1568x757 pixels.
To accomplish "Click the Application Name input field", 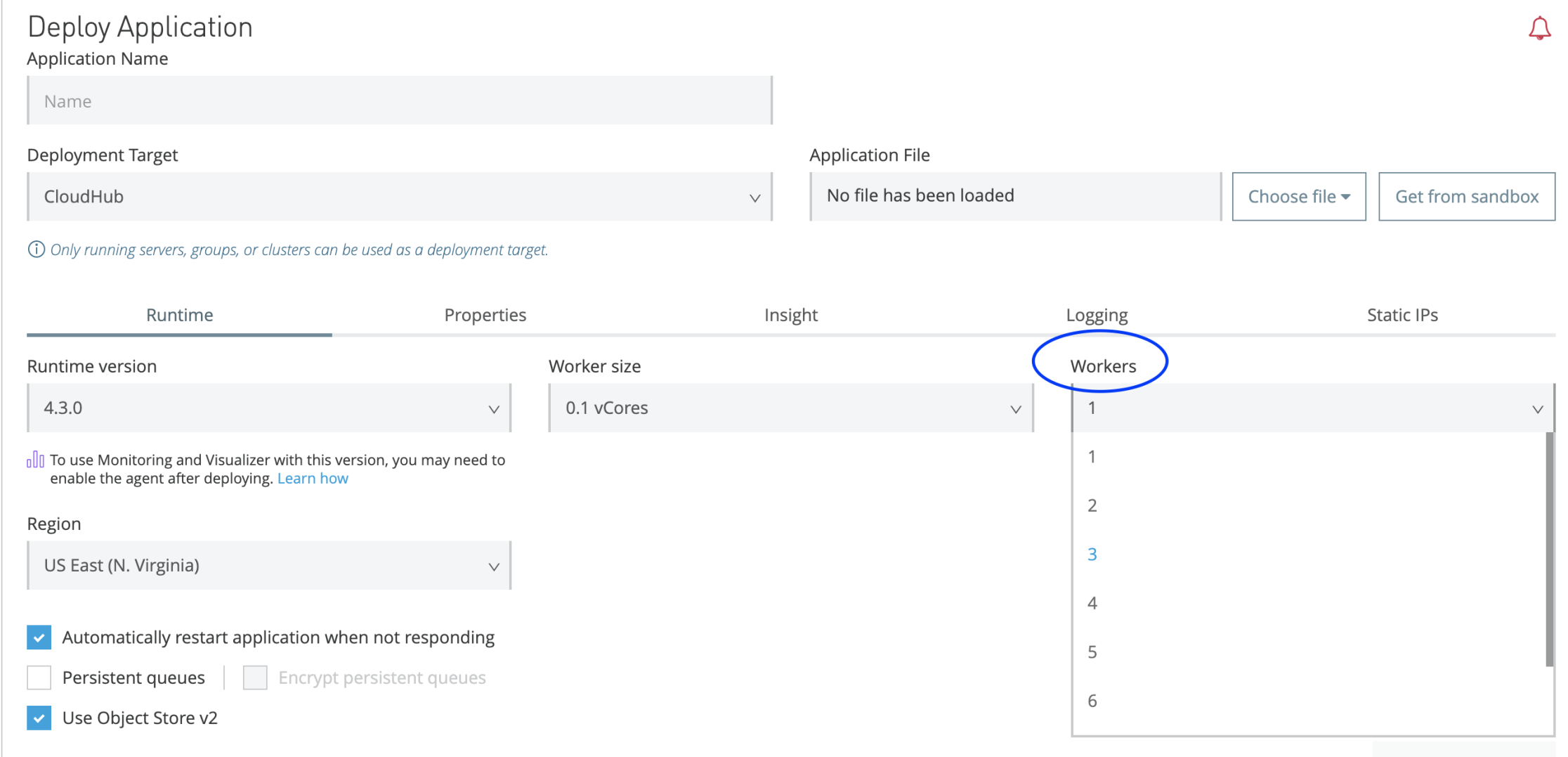I will pos(400,101).
